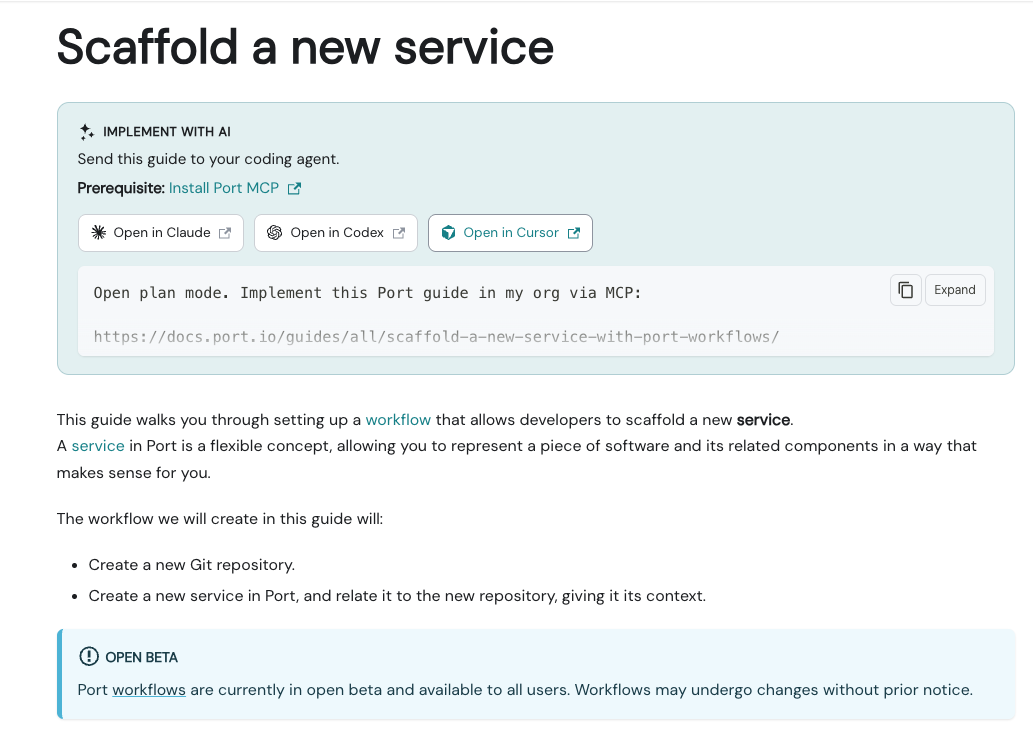The width and height of the screenshot is (1033, 755).
Task: Click the 'Create a new Git repository' bullet
Action: coord(192,565)
